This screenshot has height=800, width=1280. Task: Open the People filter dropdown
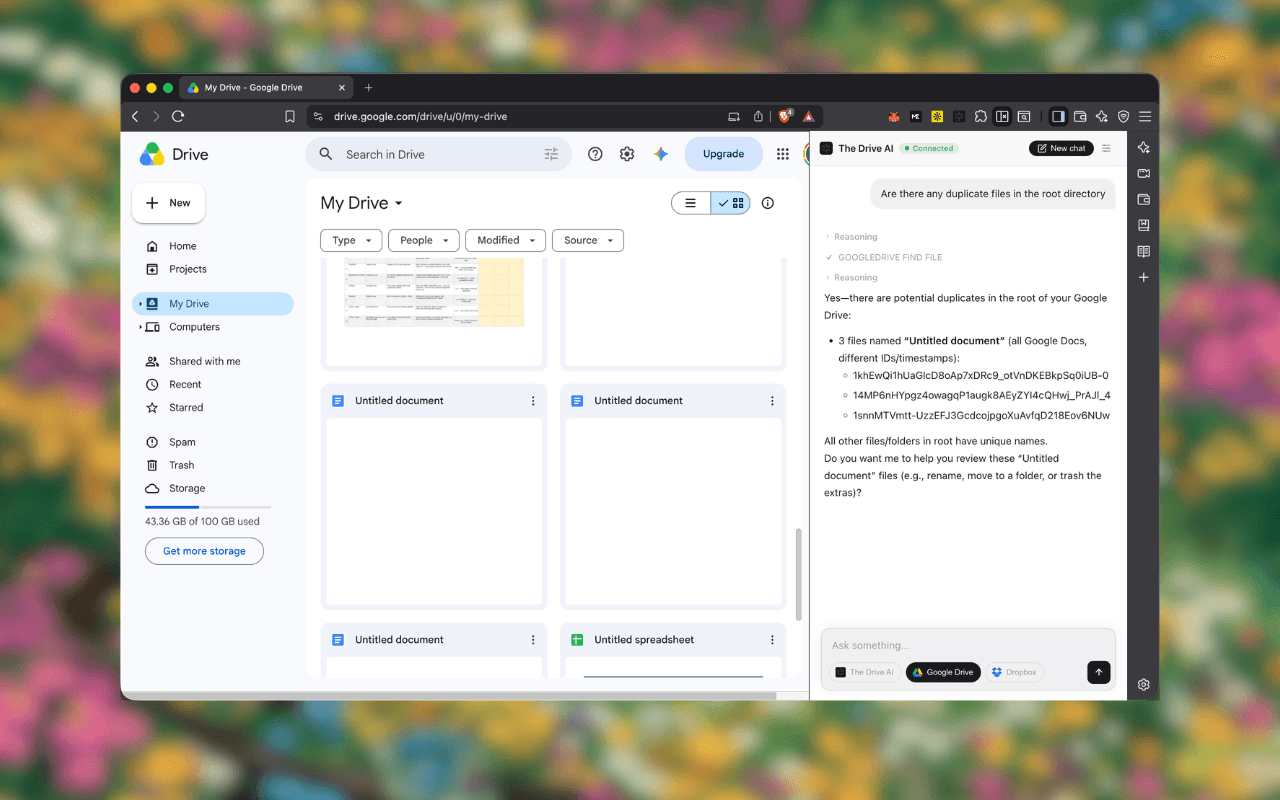424,240
